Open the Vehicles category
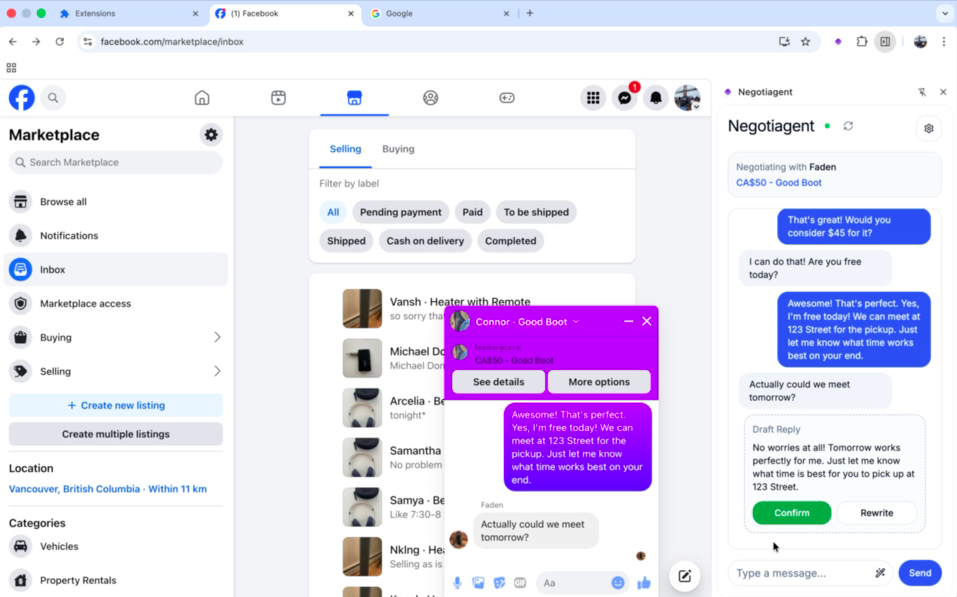 click(116, 546)
